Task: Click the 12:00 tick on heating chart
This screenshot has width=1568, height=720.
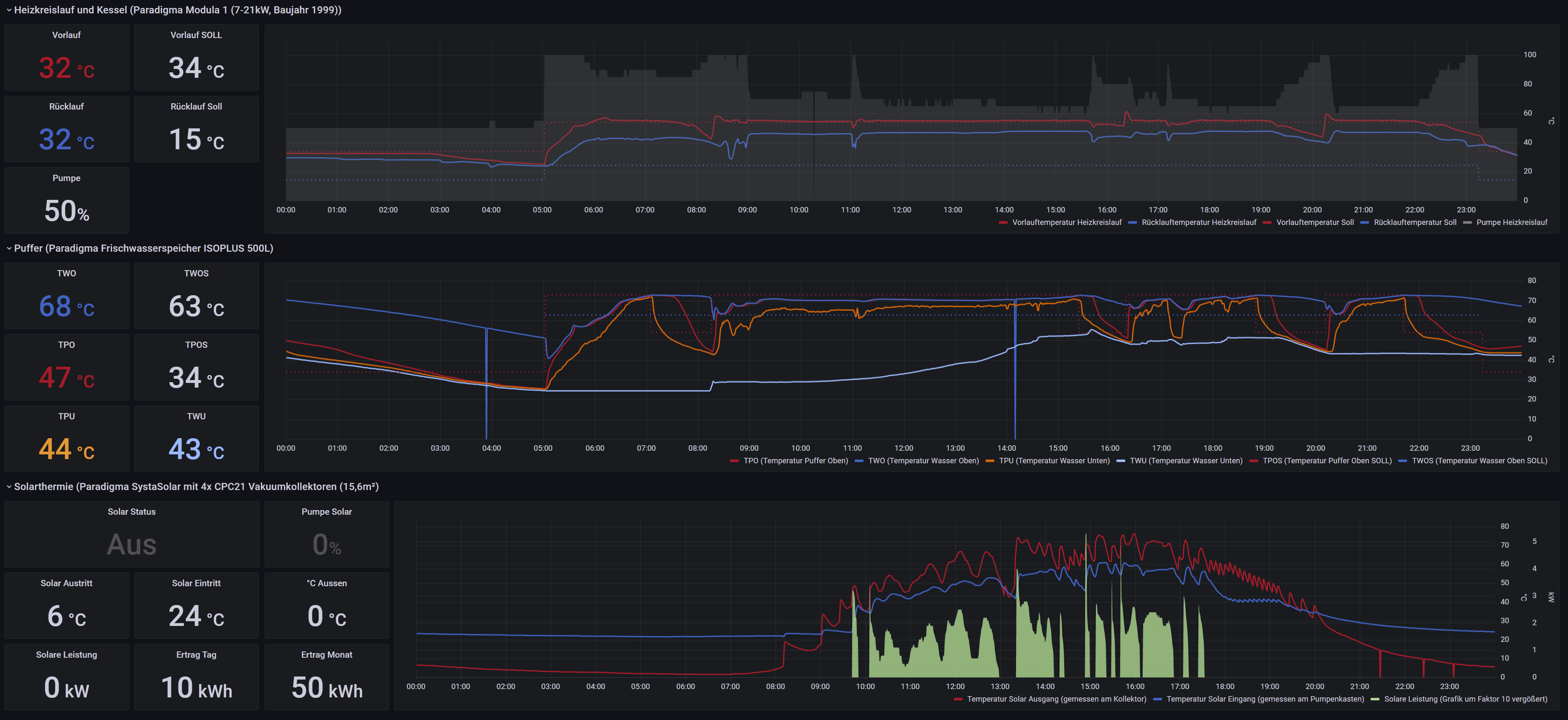Action: pyautogui.click(x=901, y=210)
